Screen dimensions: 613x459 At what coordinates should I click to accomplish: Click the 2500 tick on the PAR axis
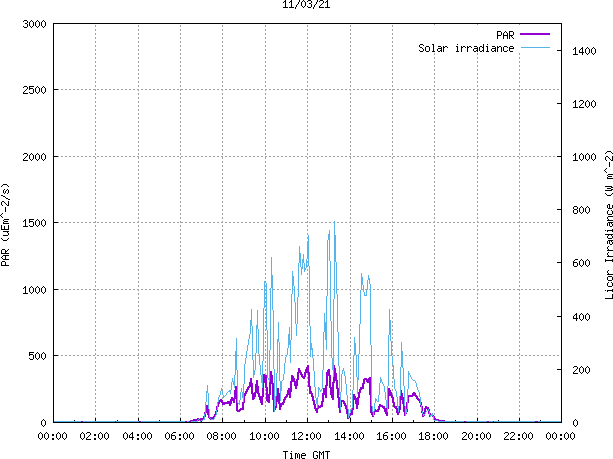[34, 90]
